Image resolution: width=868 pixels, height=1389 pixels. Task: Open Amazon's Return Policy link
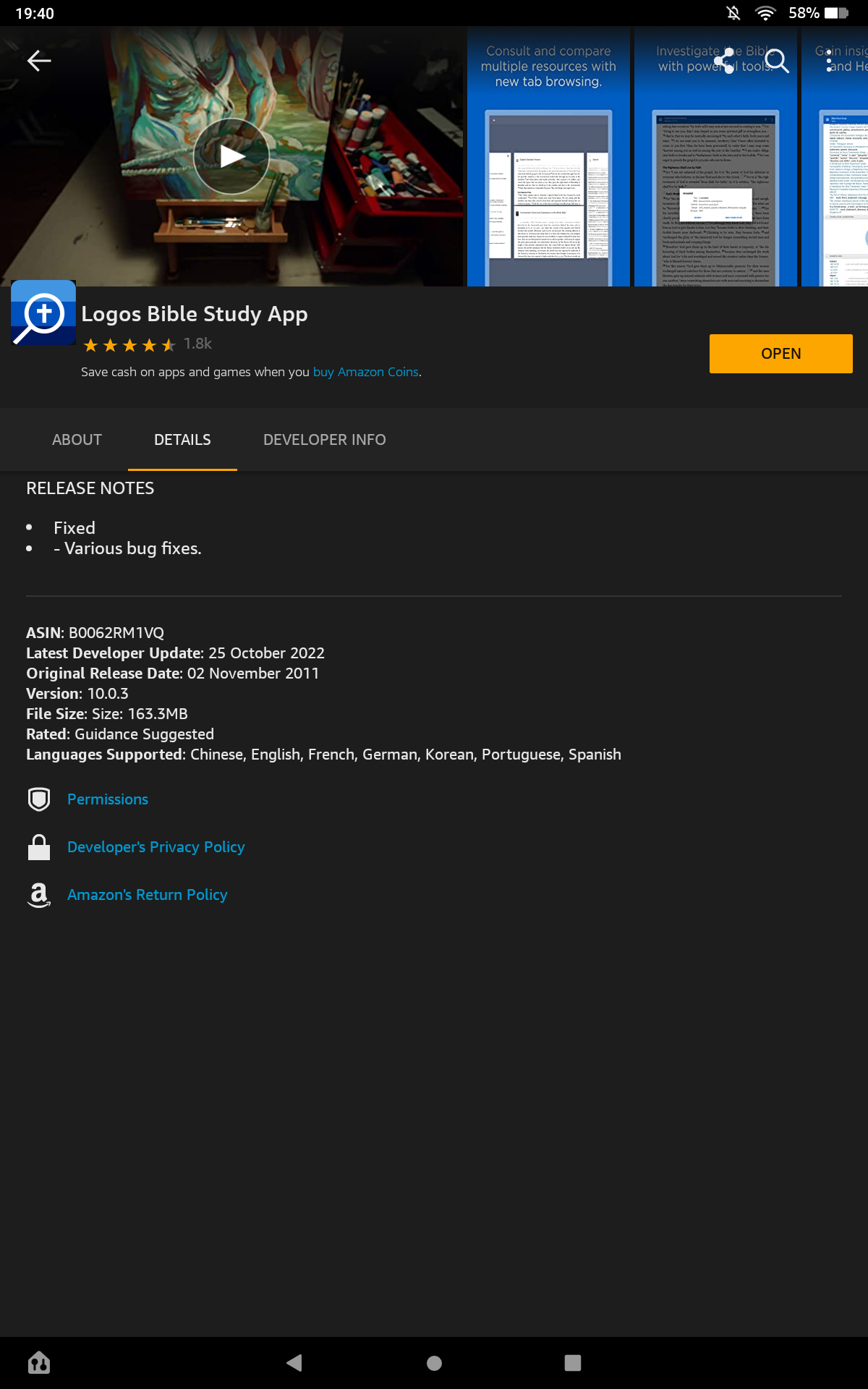click(147, 895)
